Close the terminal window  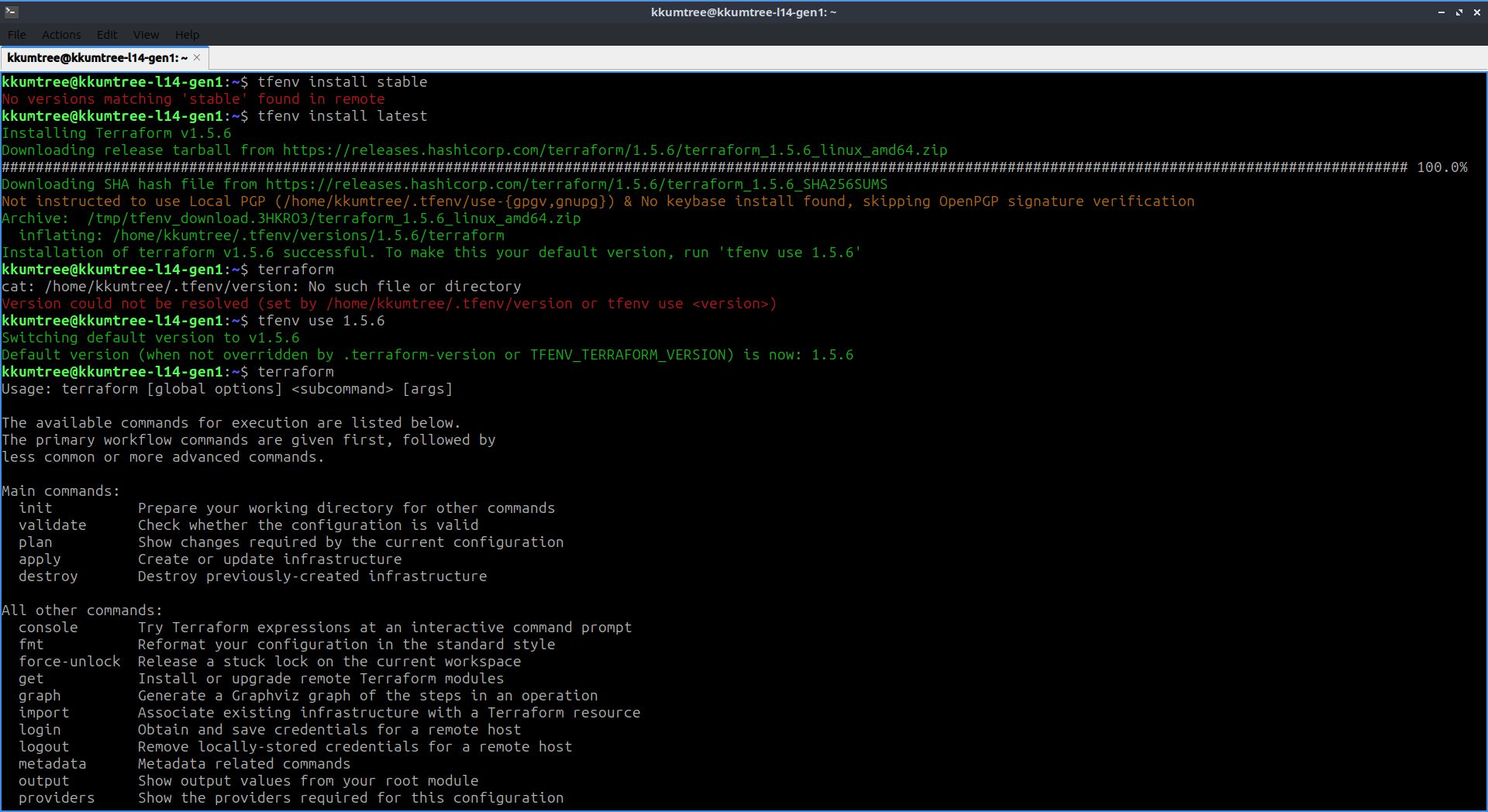(1476, 12)
